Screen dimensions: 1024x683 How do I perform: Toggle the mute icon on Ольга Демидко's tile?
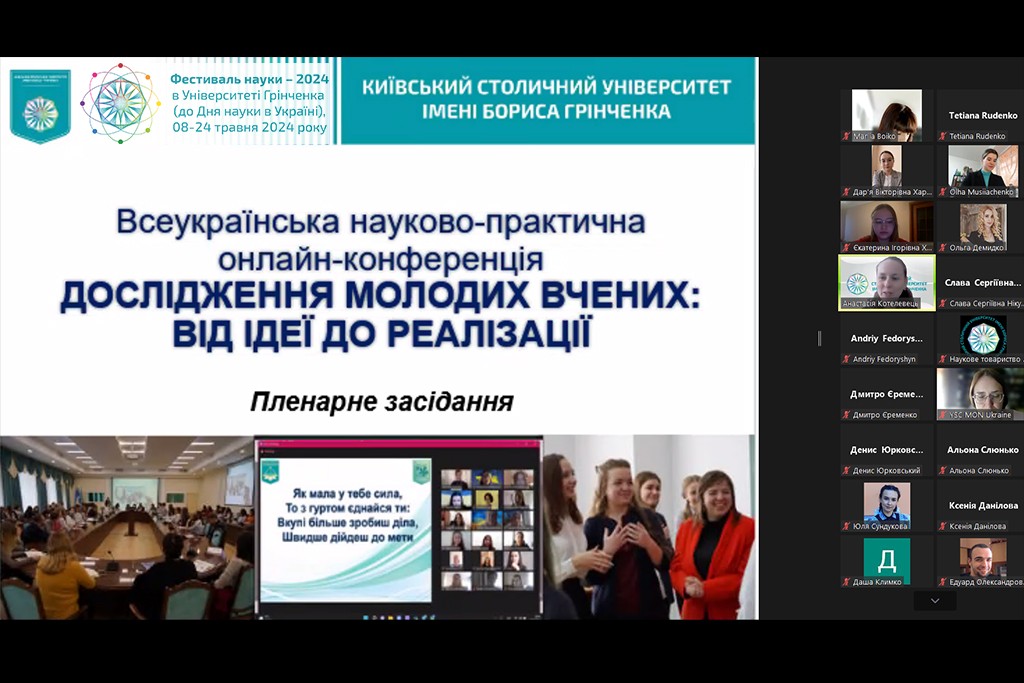944,246
